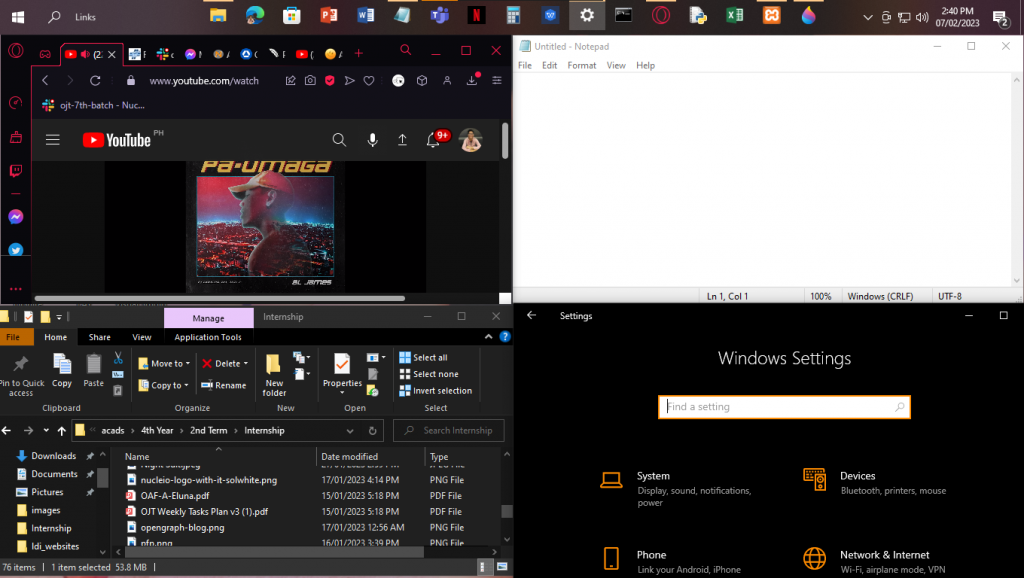Open Downloads in Explorer navigation pane
1024x578 pixels.
[x=54, y=456]
